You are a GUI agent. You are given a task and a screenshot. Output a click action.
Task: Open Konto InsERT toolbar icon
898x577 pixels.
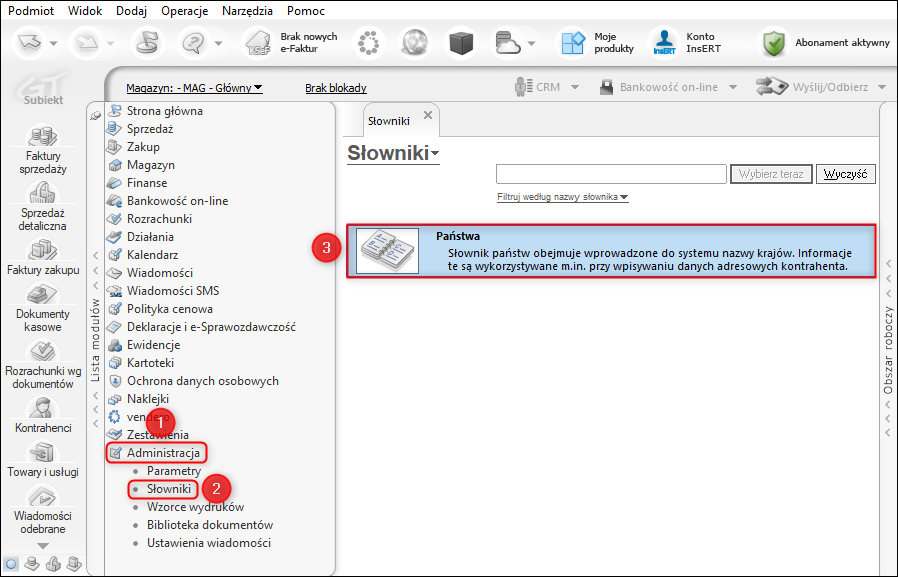coord(664,43)
